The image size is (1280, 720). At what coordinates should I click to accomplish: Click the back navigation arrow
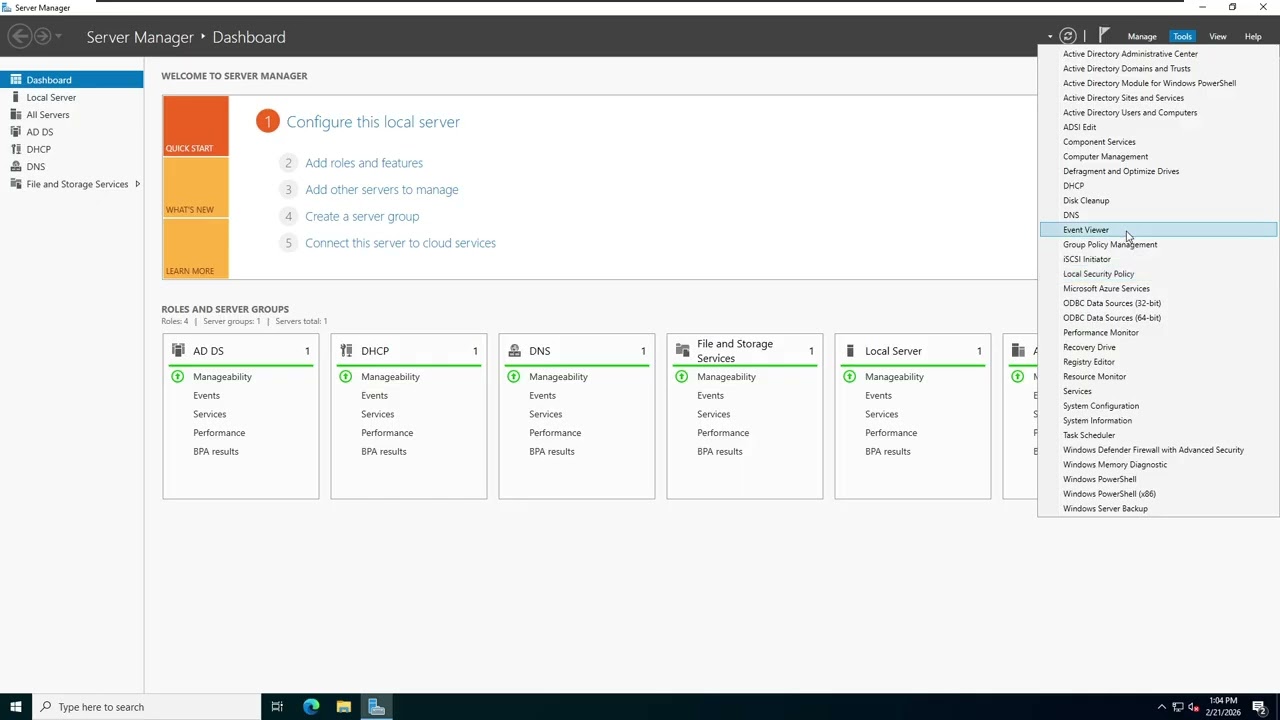click(x=19, y=37)
